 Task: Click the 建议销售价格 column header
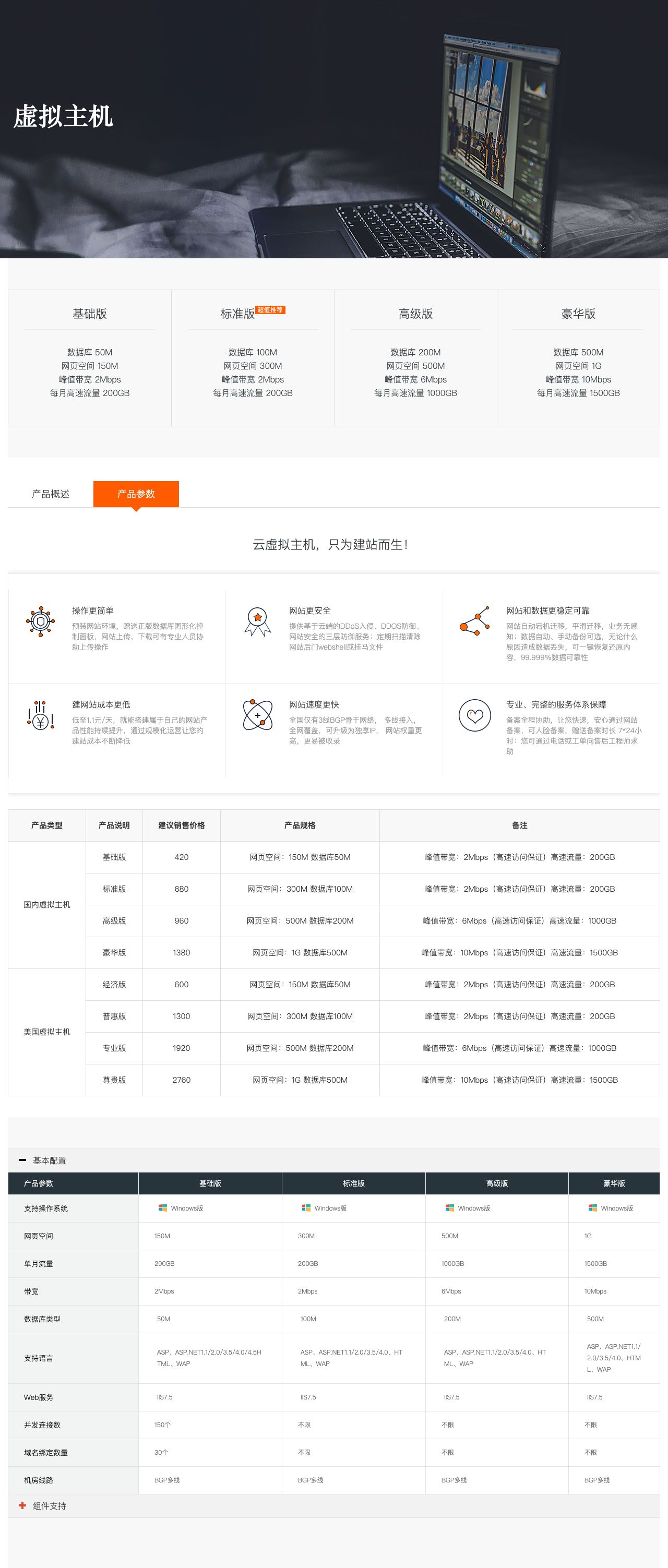(182, 825)
